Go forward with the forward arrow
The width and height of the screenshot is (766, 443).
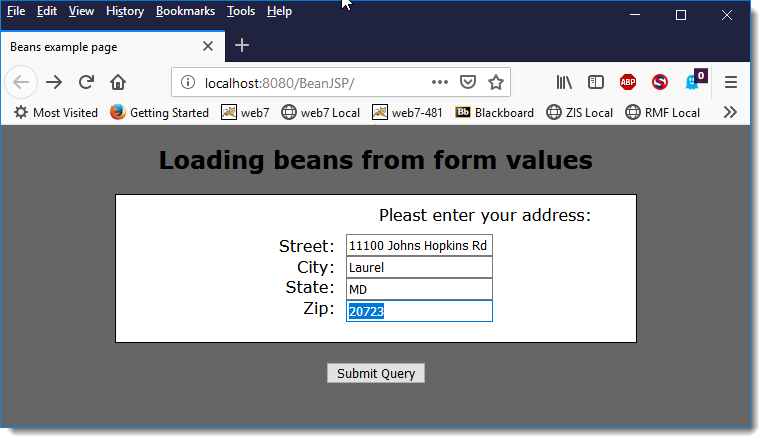pos(54,82)
